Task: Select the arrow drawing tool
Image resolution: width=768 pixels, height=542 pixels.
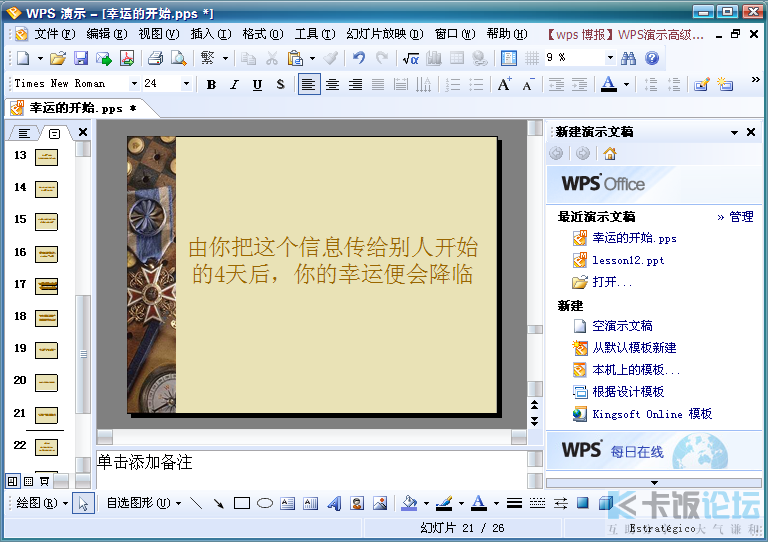Action: pos(218,503)
